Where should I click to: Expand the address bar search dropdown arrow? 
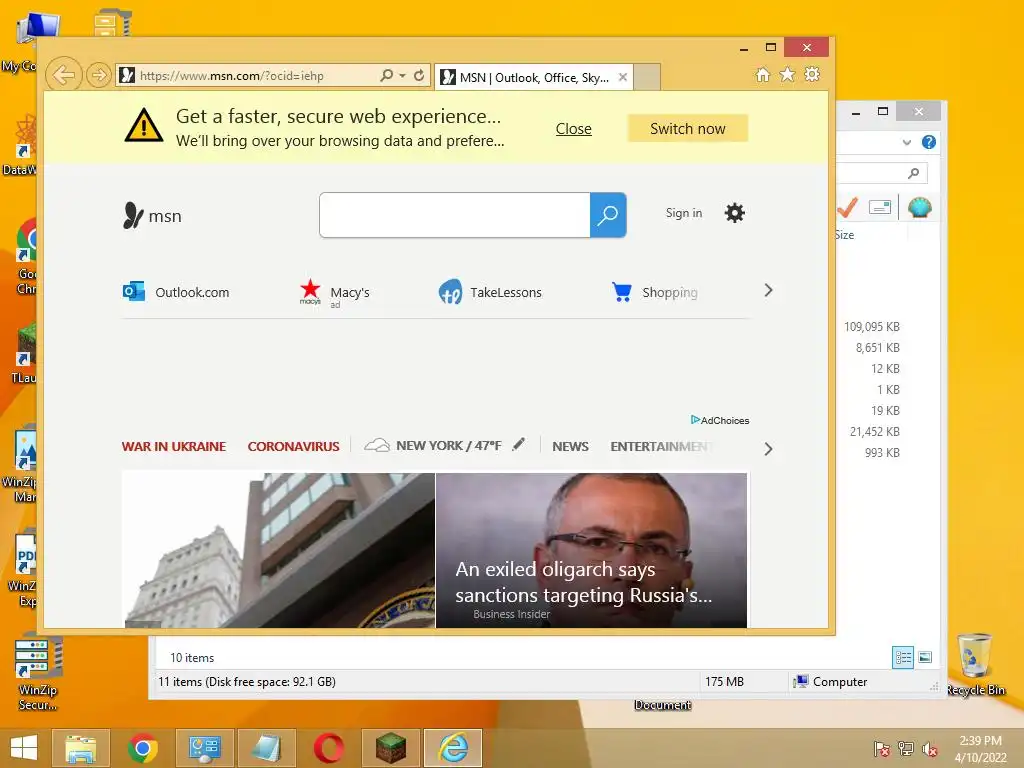tap(402, 76)
